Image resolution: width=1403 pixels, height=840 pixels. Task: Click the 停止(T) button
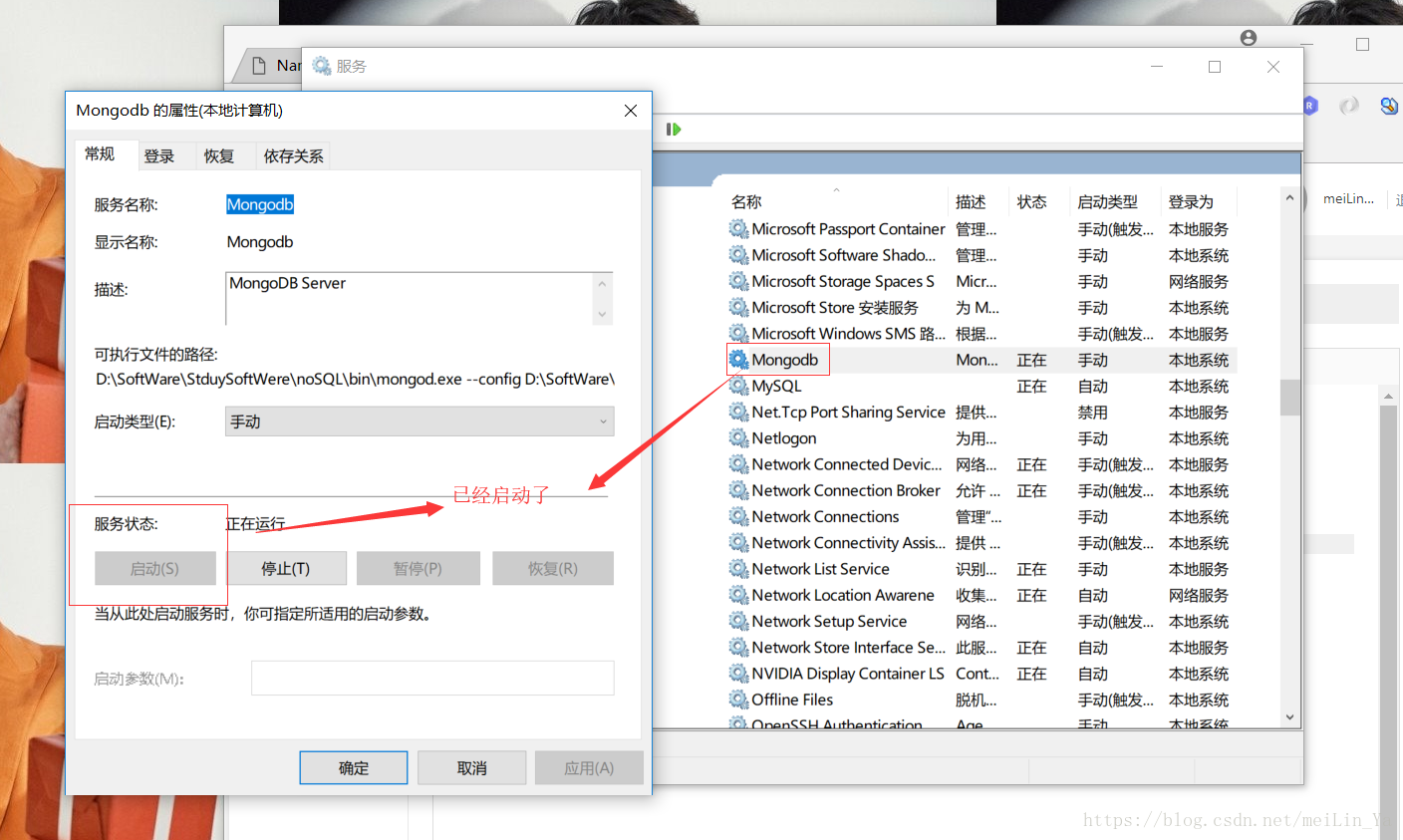286,568
